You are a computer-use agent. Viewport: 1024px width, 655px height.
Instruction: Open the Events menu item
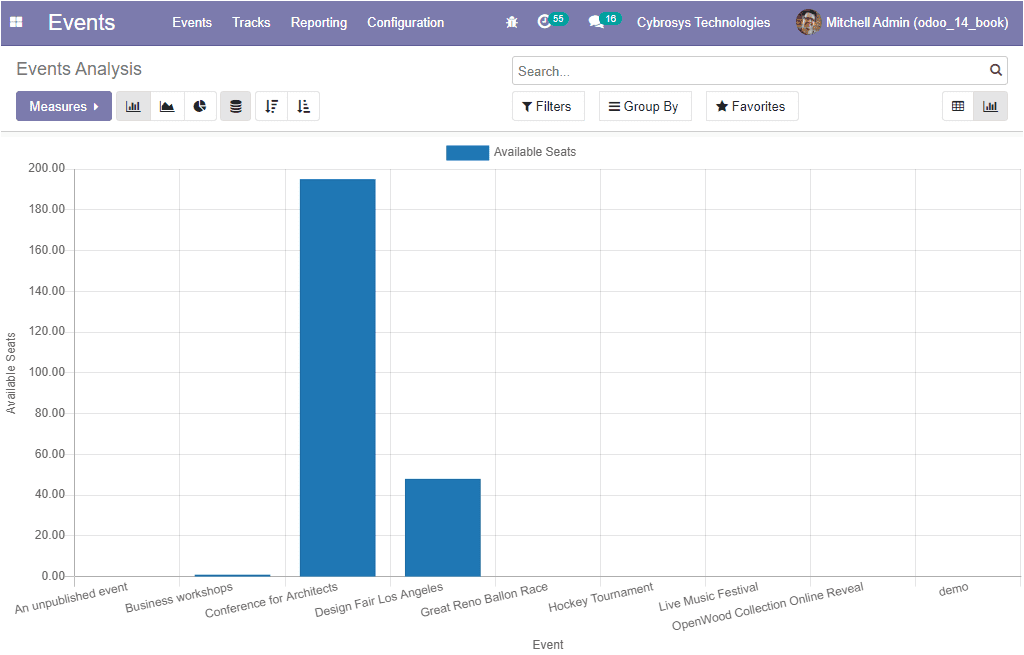(192, 22)
